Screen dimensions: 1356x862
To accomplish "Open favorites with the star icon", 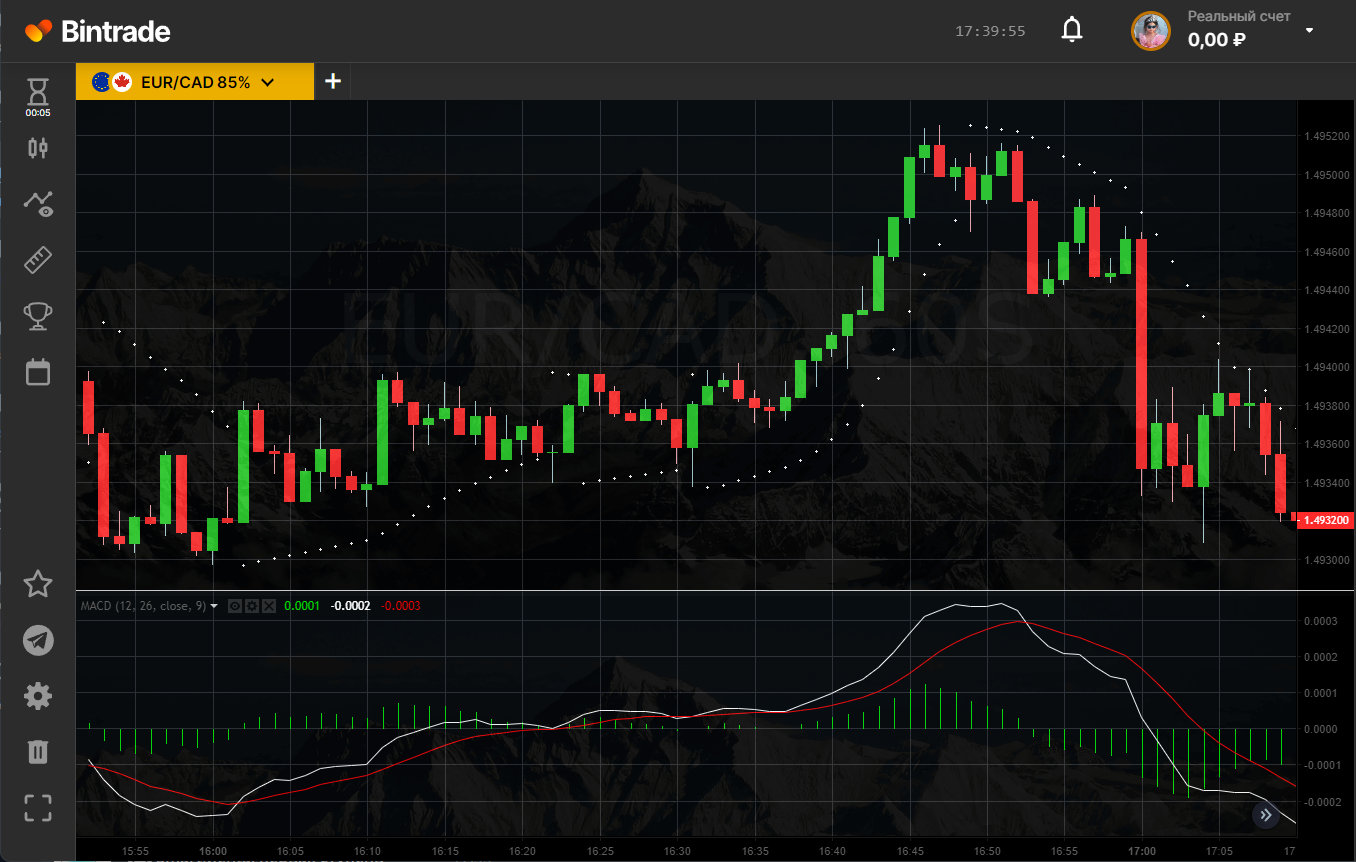I will coord(38,584).
